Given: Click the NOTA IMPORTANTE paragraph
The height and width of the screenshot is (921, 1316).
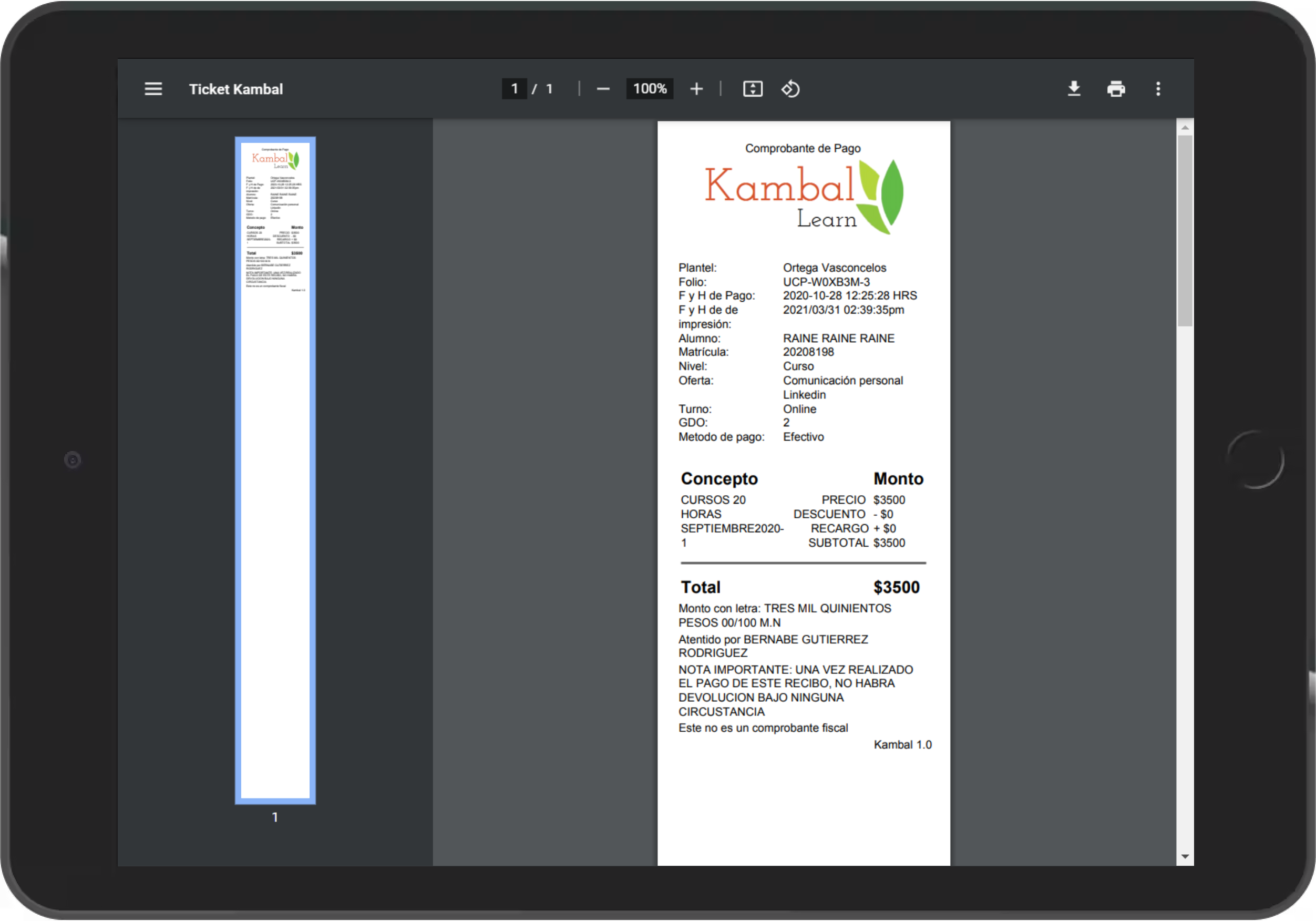Looking at the screenshot, I should 796,691.
